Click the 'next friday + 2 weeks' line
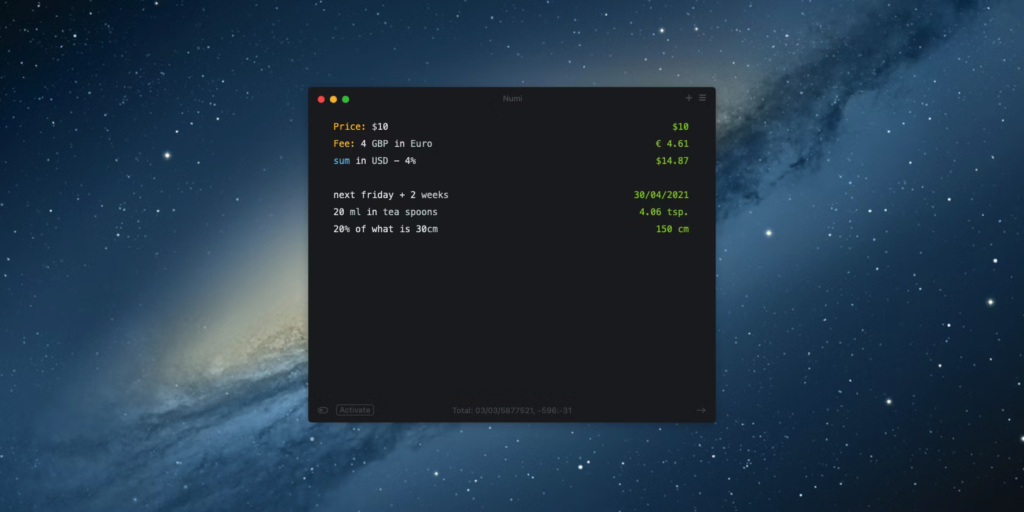 point(391,195)
